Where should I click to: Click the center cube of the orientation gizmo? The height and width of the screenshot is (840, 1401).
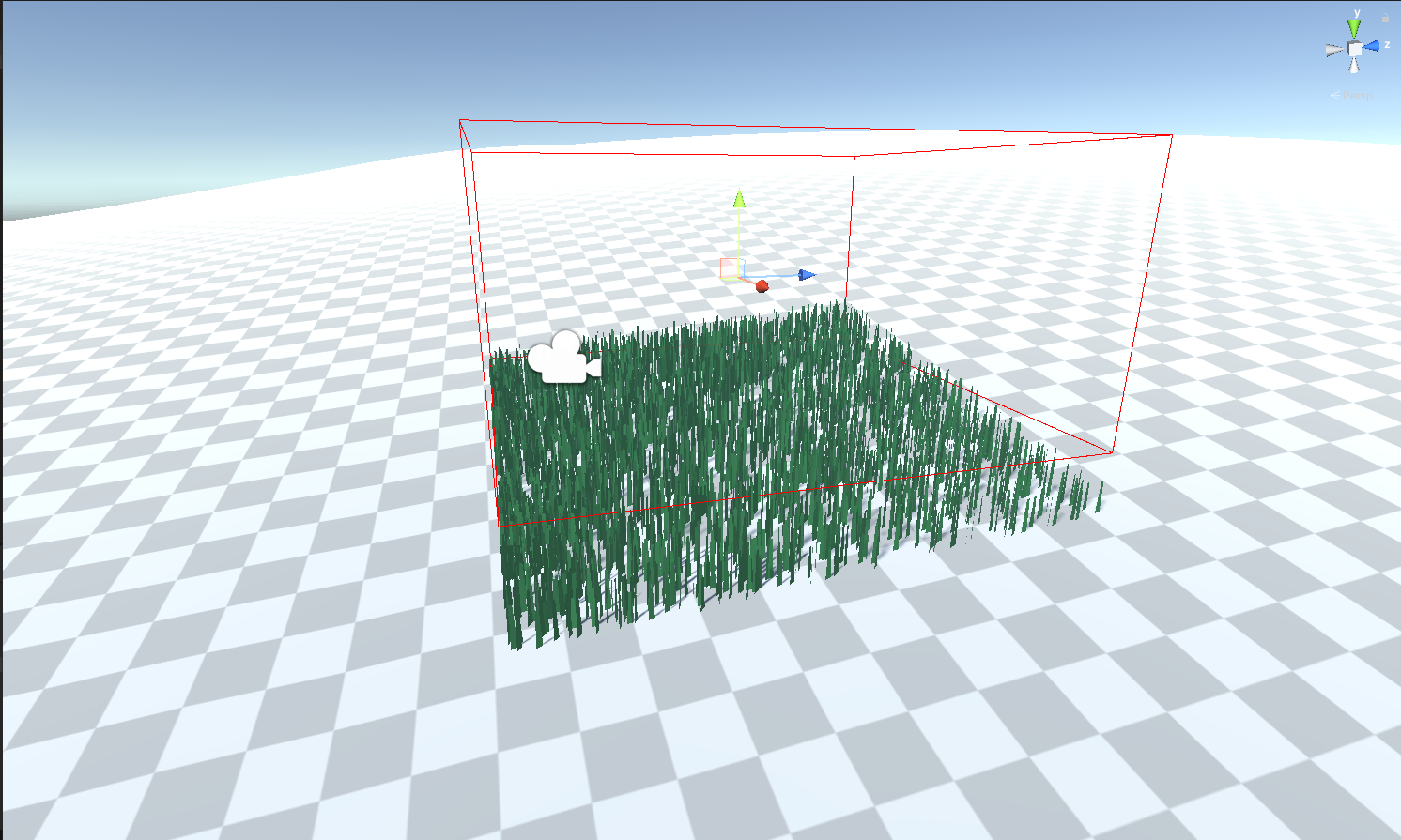[x=1354, y=49]
